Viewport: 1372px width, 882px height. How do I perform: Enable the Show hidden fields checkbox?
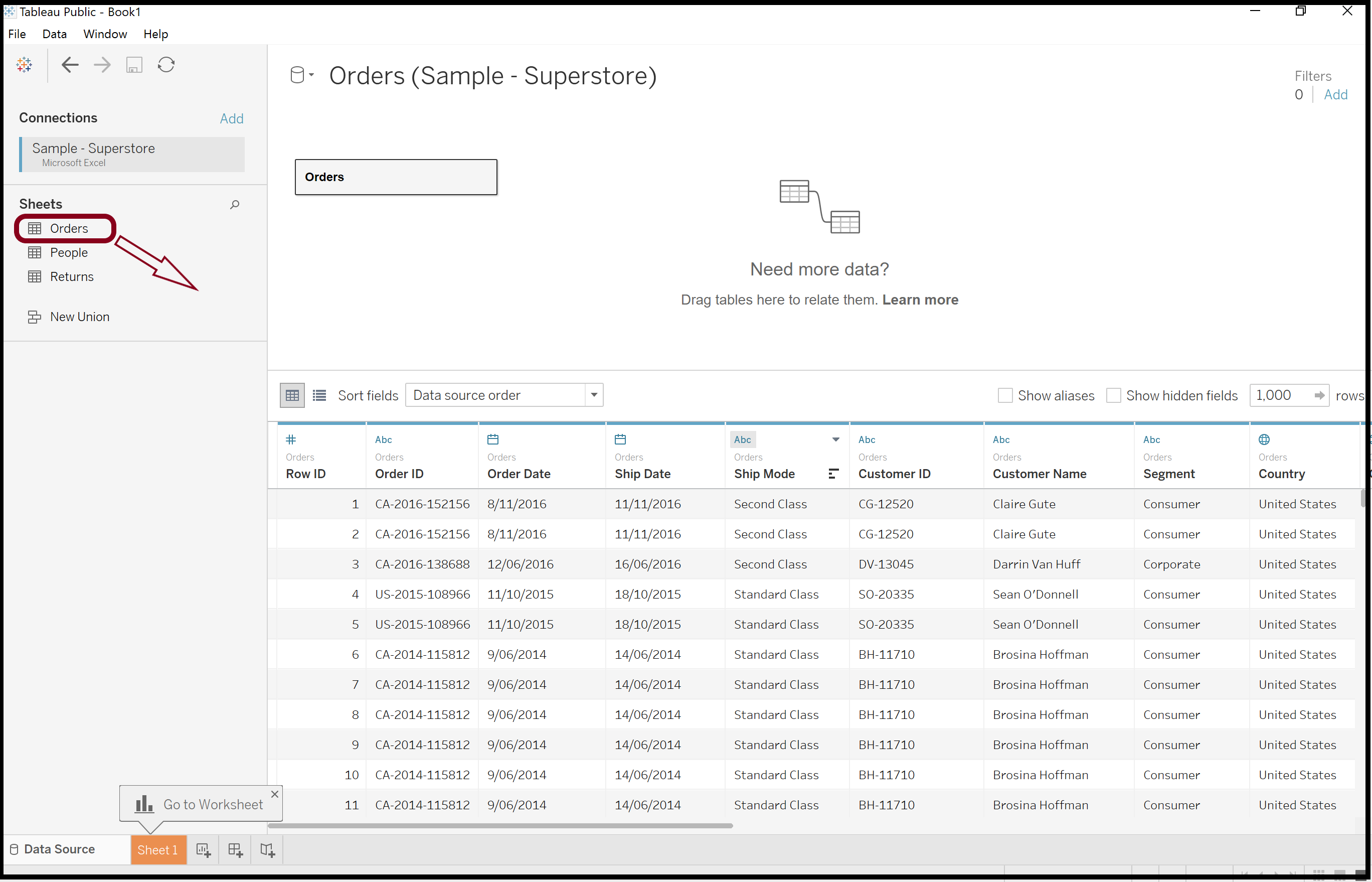point(1113,396)
